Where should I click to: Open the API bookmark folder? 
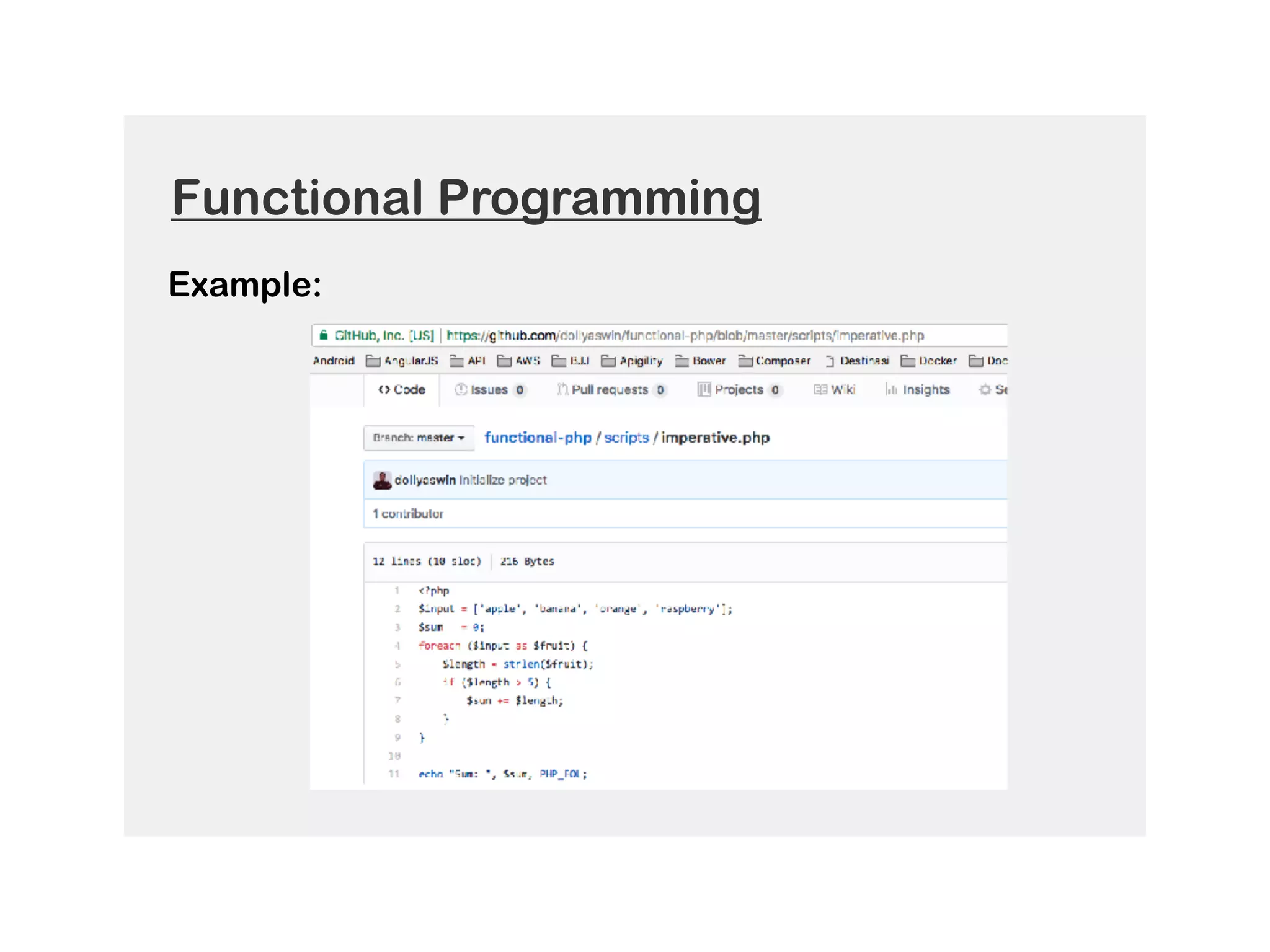(x=468, y=361)
